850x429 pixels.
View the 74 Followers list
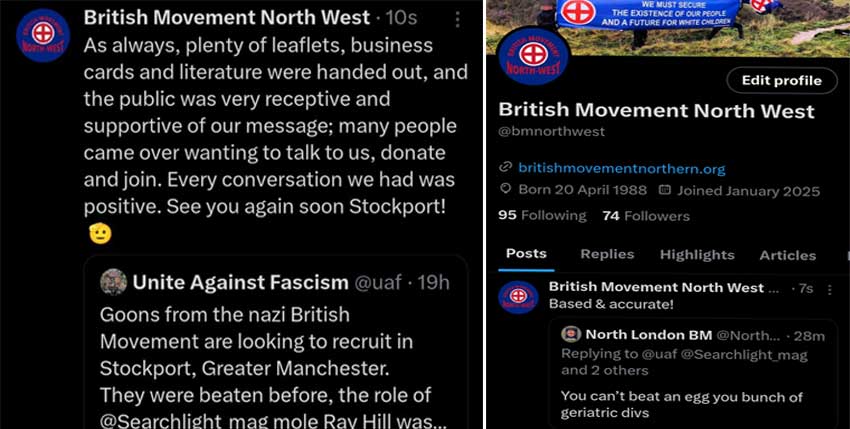pos(646,216)
